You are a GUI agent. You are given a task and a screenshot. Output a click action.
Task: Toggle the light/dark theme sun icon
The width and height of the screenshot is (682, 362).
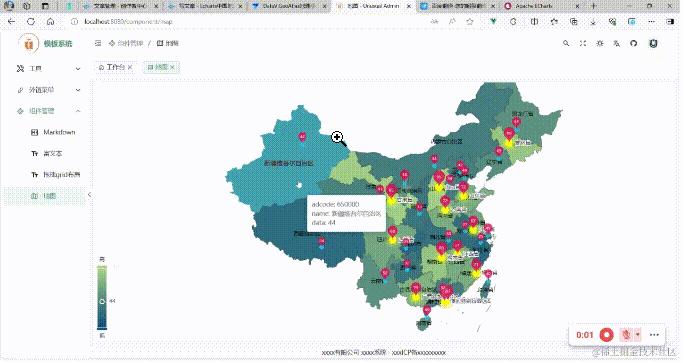[x=600, y=43]
